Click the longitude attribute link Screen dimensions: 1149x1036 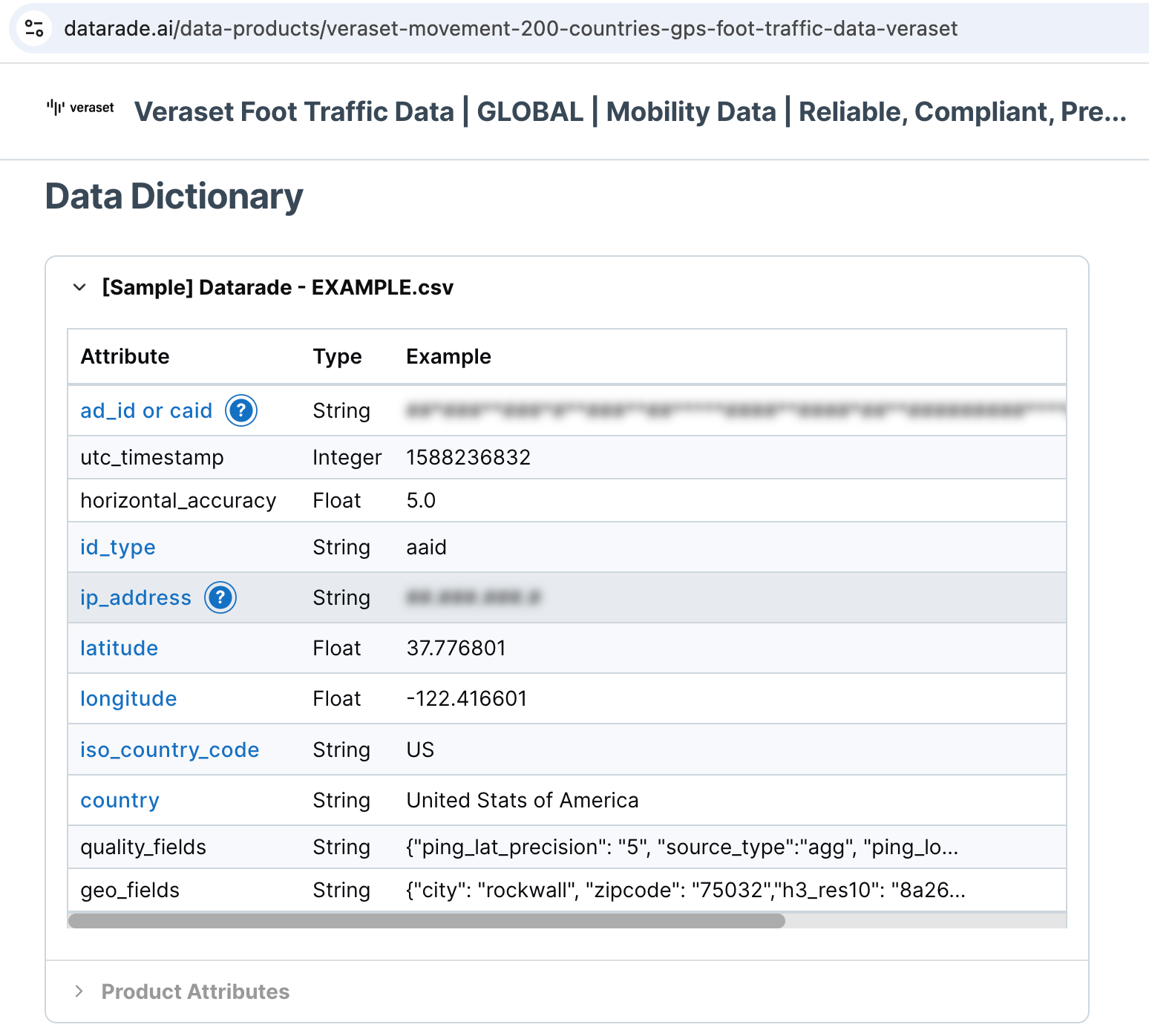click(x=128, y=699)
